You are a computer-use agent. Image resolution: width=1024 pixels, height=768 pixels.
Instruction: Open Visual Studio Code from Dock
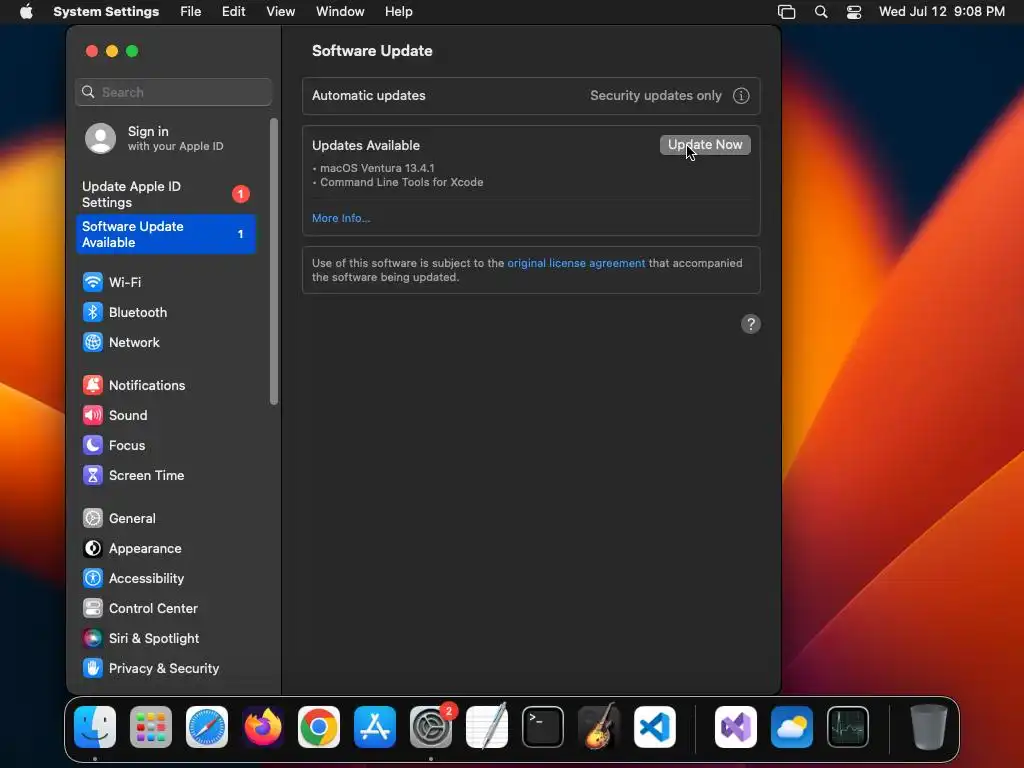655,726
